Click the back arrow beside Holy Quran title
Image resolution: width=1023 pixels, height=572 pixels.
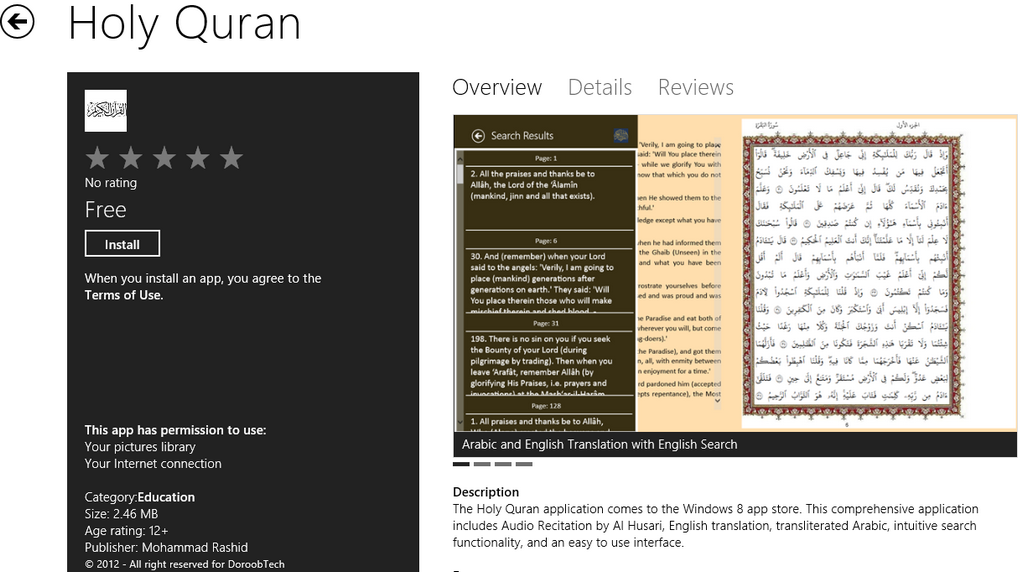[18, 23]
